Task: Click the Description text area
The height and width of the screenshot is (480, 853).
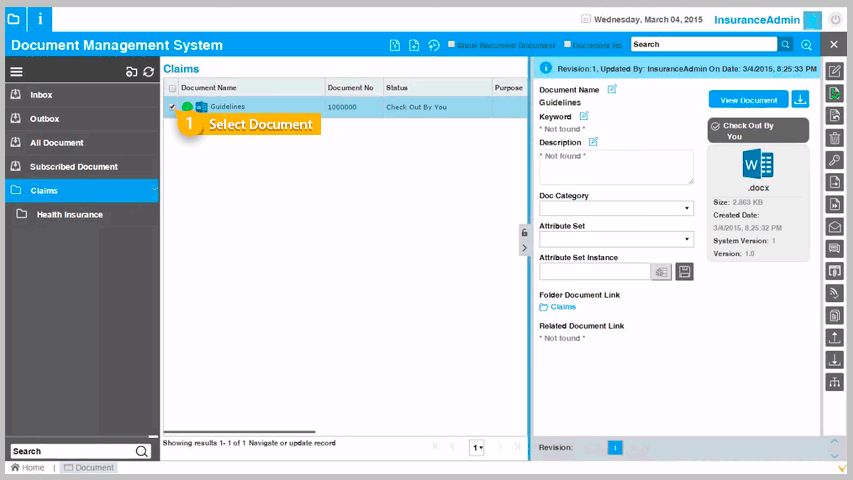Action: tap(616, 167)
